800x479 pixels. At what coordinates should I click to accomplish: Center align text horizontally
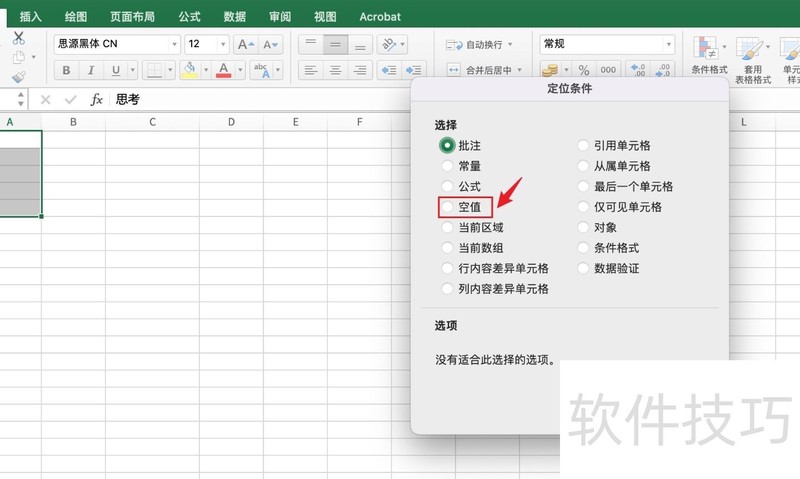335,70
